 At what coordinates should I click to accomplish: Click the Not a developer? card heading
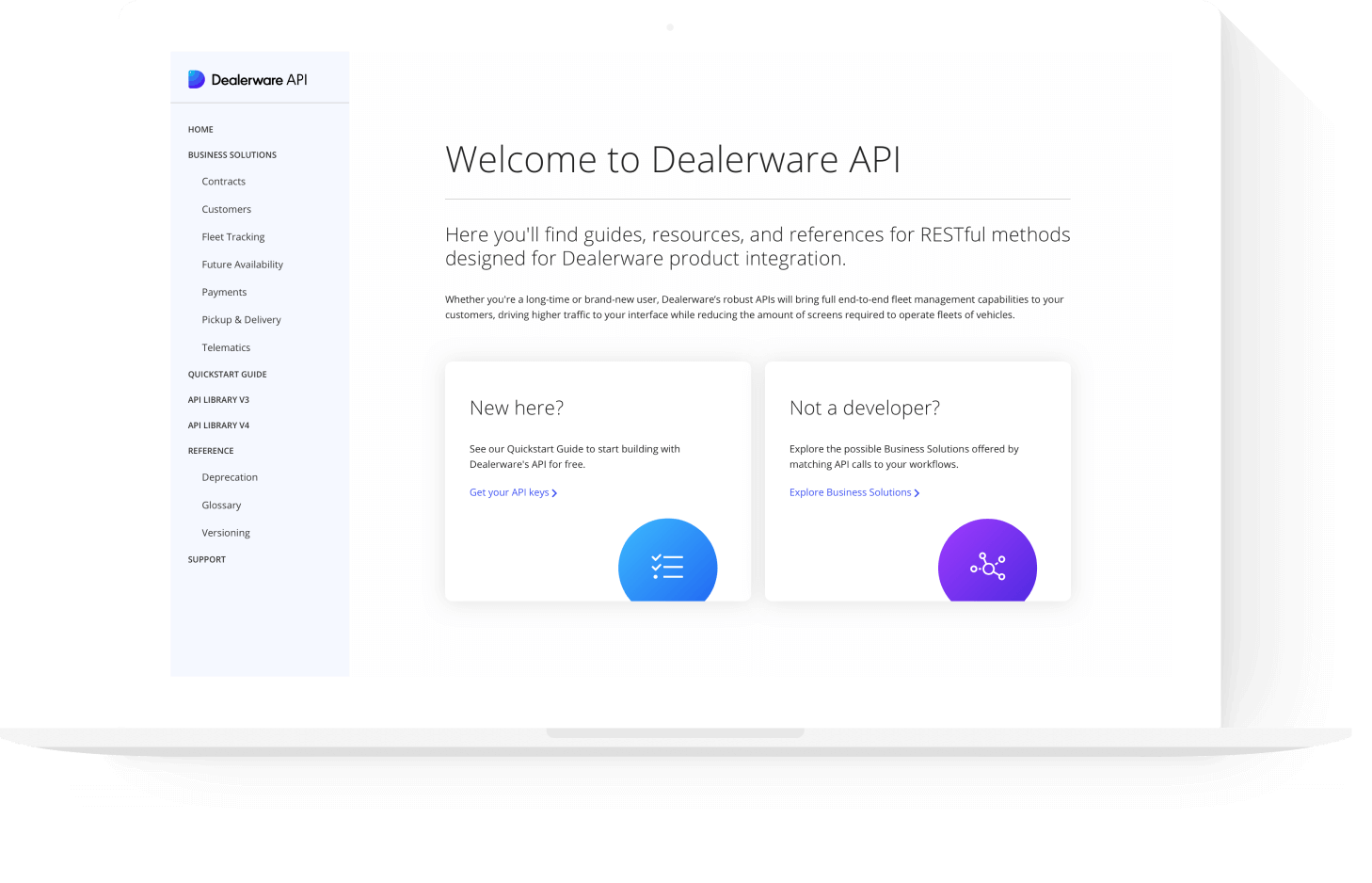(x=865, y=408)
